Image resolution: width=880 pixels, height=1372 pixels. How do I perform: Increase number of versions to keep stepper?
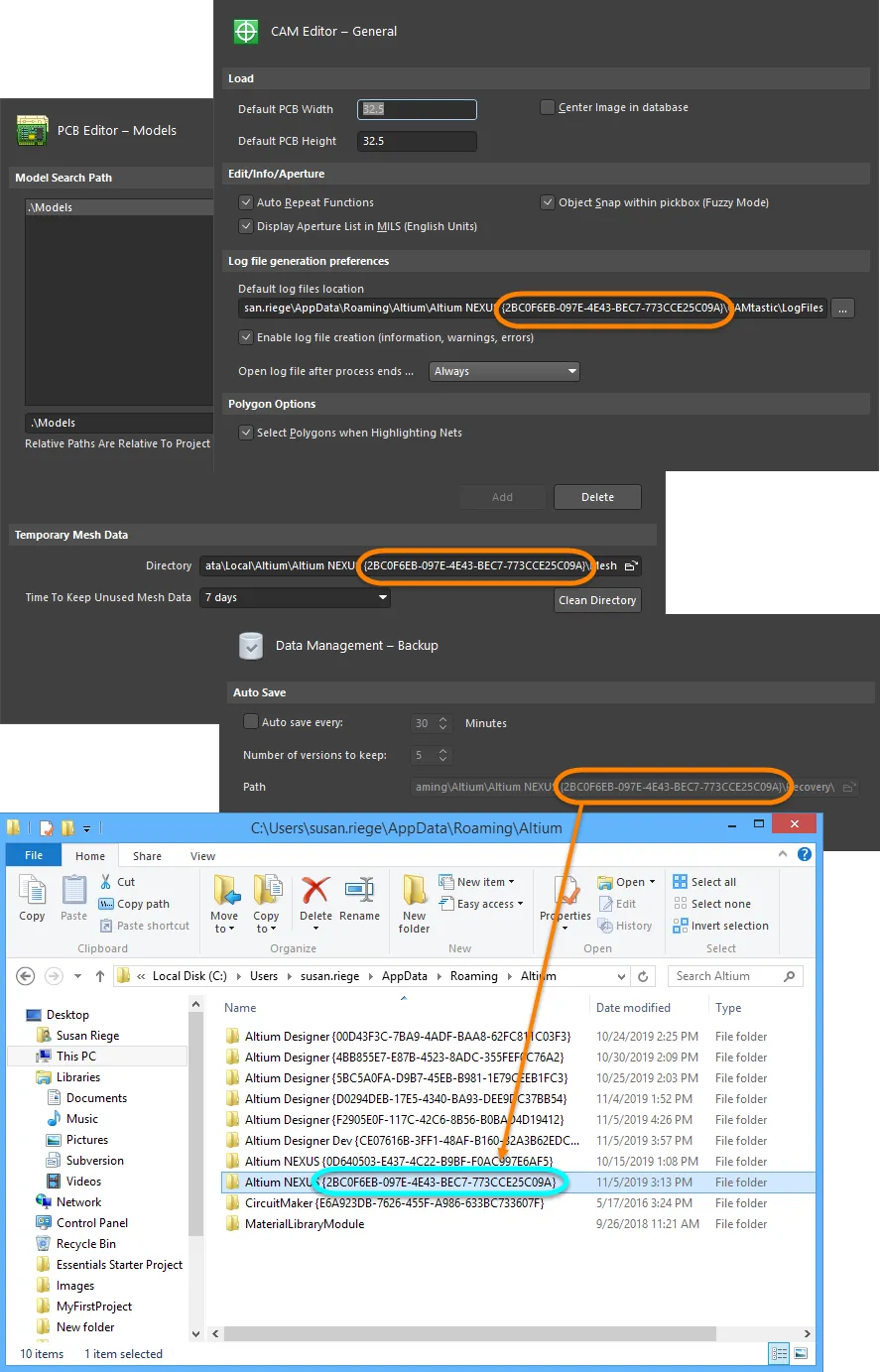click(x=443, y=751)
